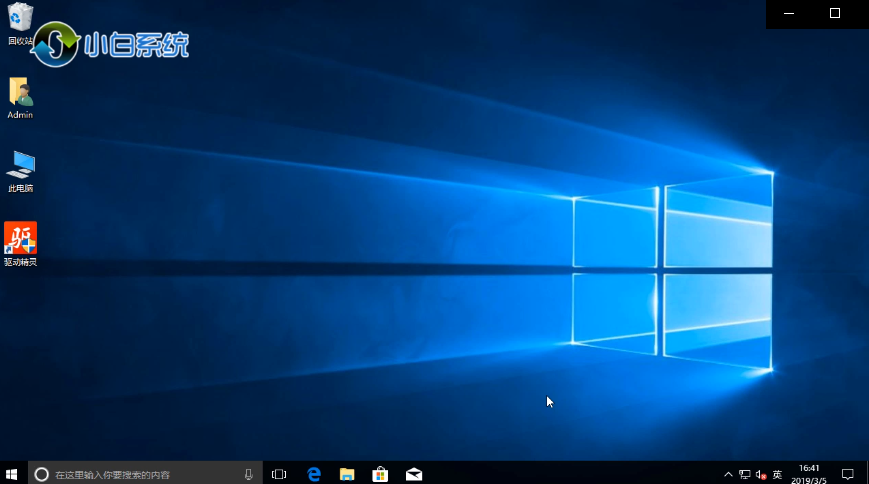Launch the 驱动精灵 driver tool icon
869x484 pixels.
coord(20,239)
